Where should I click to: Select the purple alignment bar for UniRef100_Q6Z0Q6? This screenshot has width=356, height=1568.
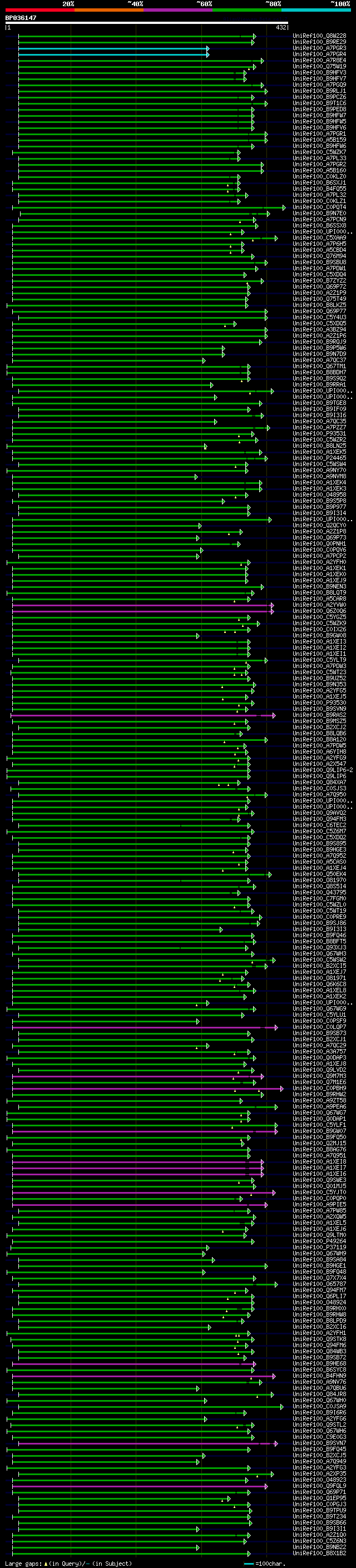tap(142, 611)
